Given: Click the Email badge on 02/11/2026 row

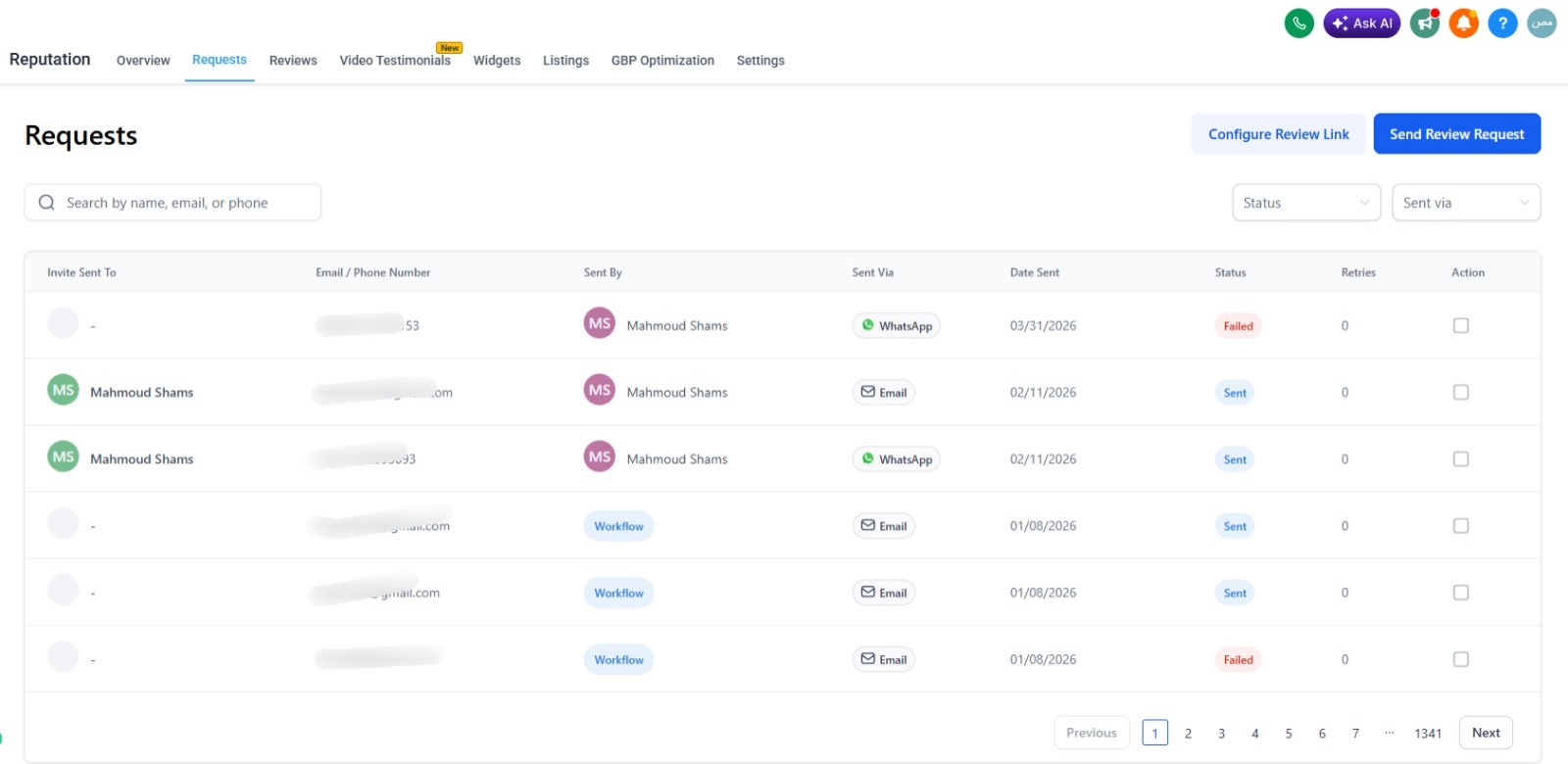Looking at the screenshot, I should point(883,393).
